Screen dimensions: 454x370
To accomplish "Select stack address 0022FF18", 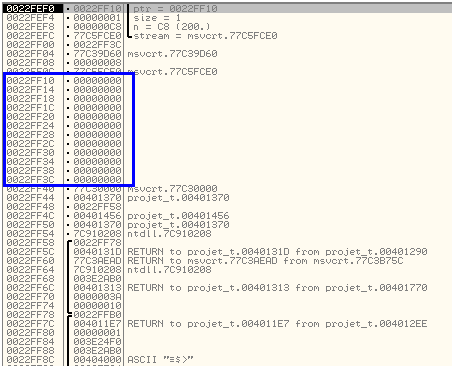I will tap(30, 98).
